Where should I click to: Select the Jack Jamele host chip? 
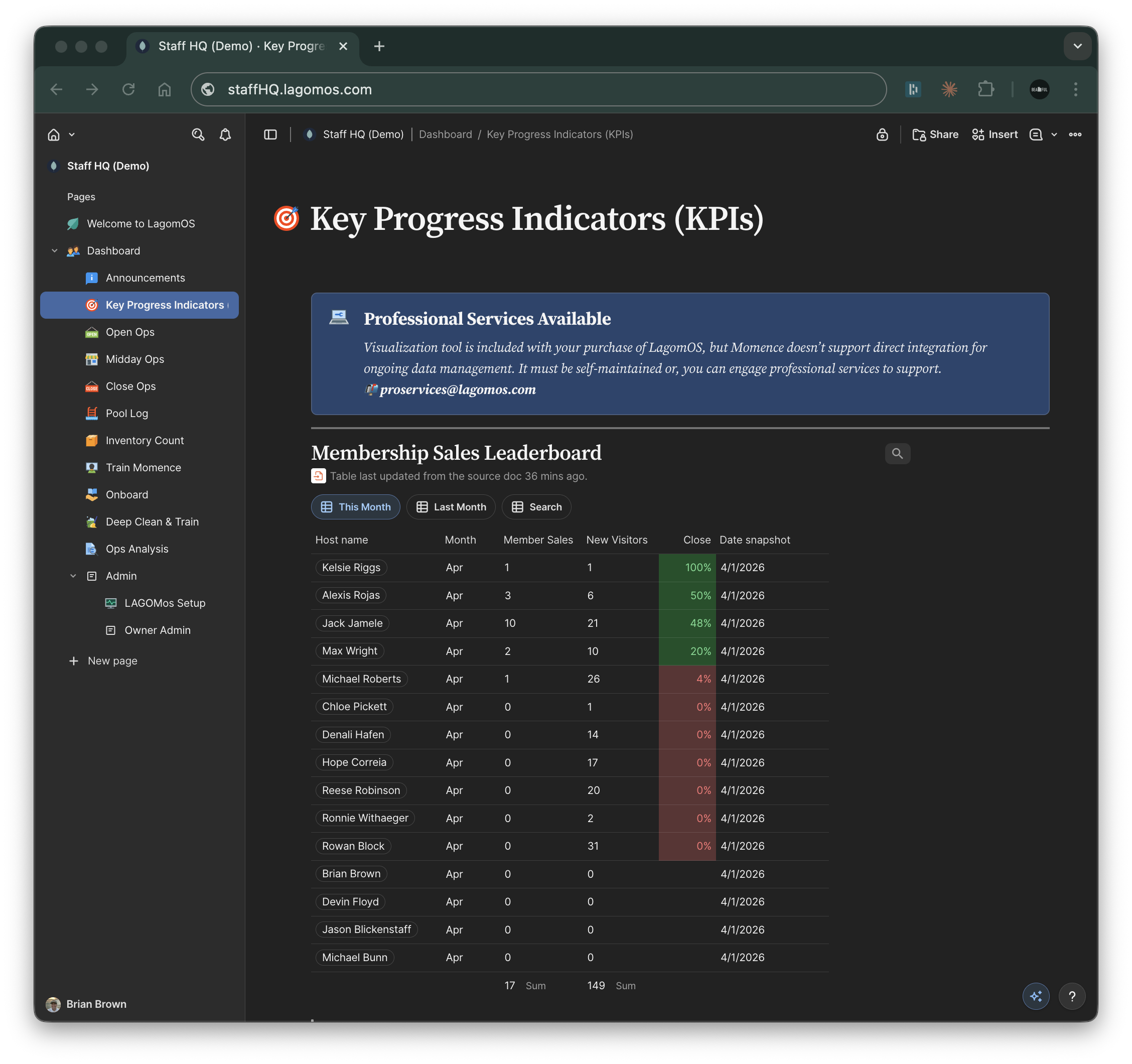[x=352, y=623]
